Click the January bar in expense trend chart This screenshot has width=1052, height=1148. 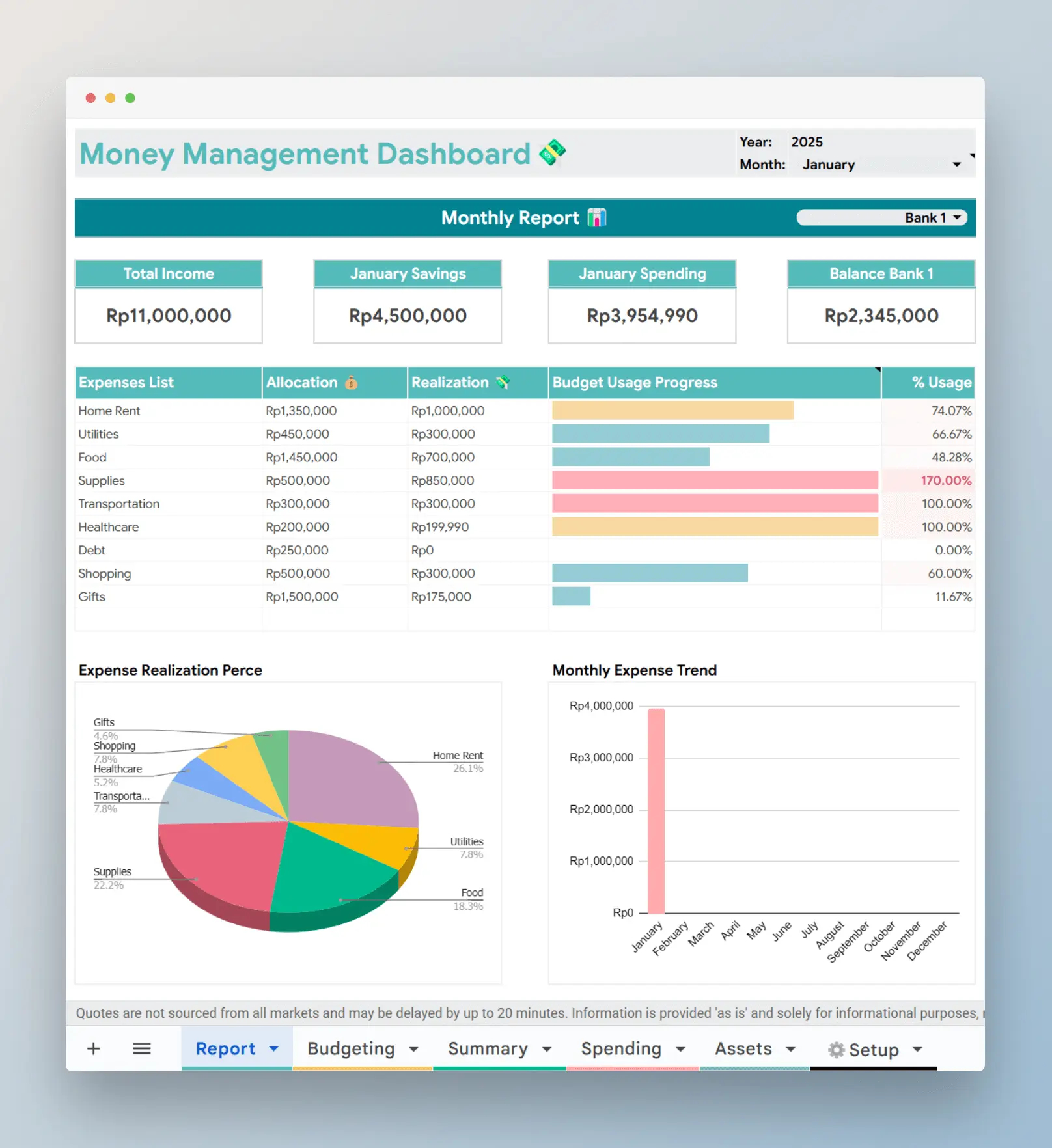click(x=656, y=811)
